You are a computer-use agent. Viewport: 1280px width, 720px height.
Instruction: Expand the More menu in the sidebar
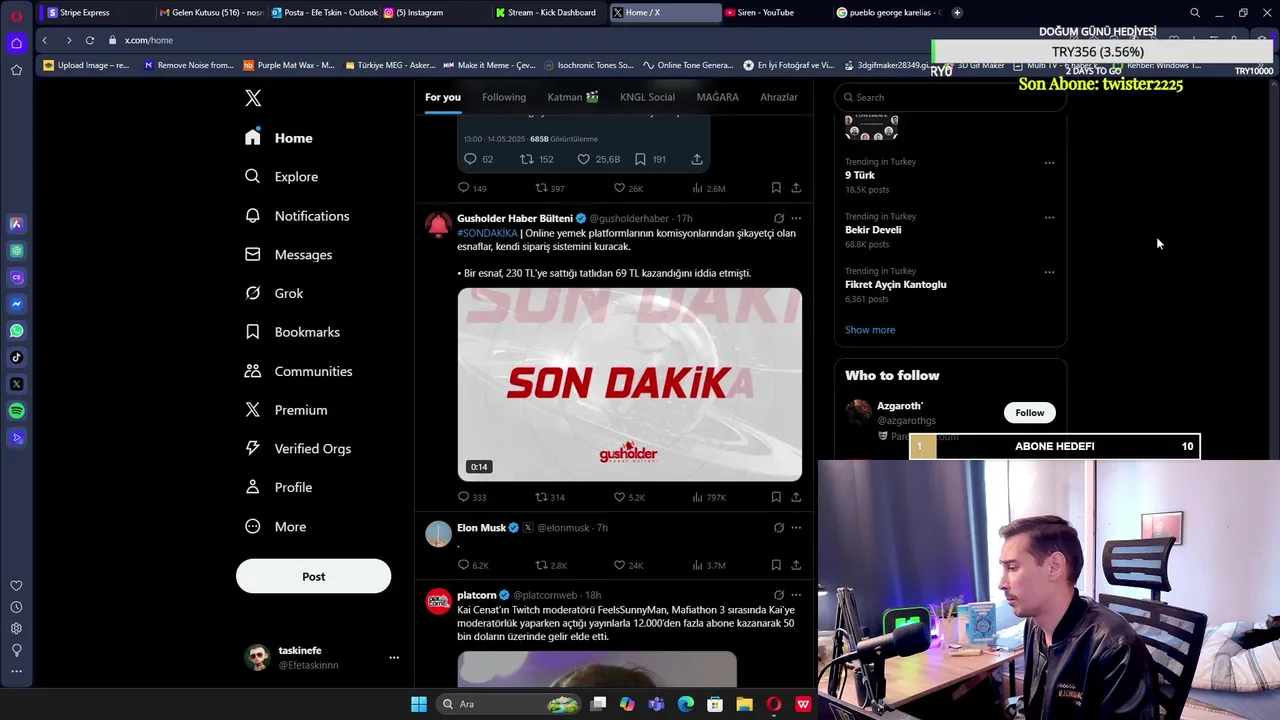click(276, 526)
